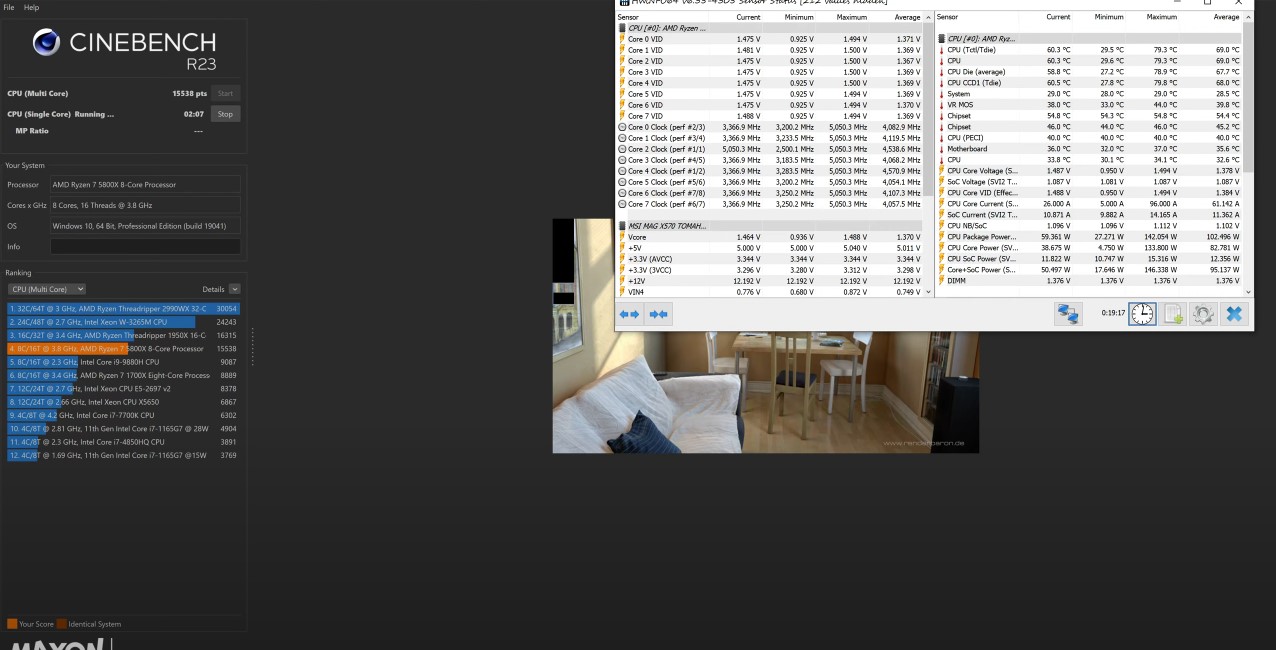This screenshot has height=650, width=1276.
Task: Click the Cinebench sphere logo
Action: coord(46,42)
